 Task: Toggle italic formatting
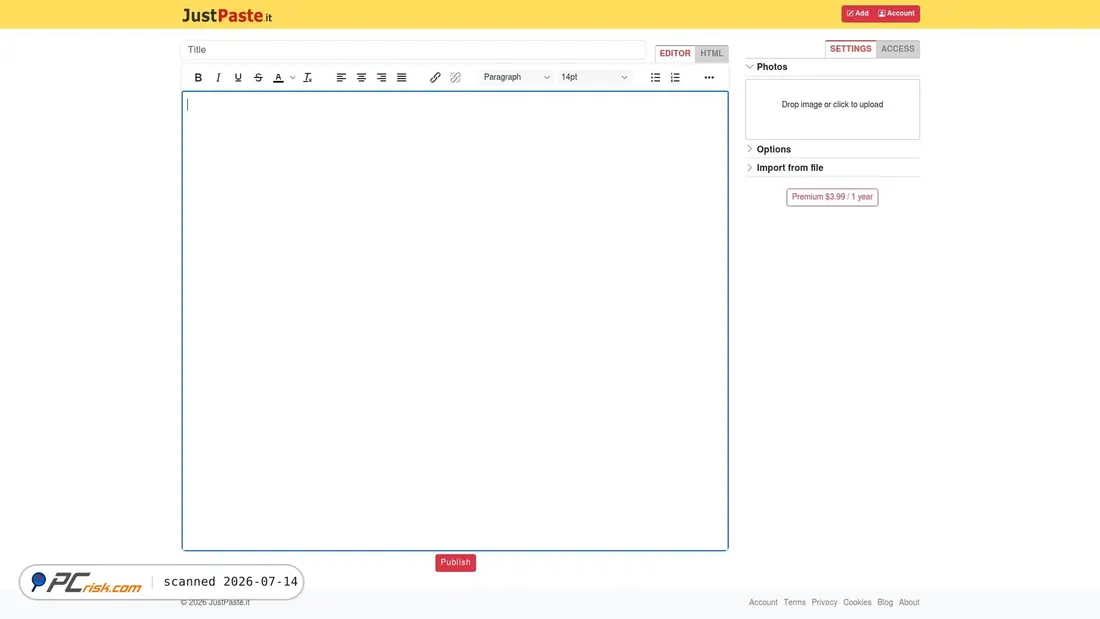click(x=218, y=77)
